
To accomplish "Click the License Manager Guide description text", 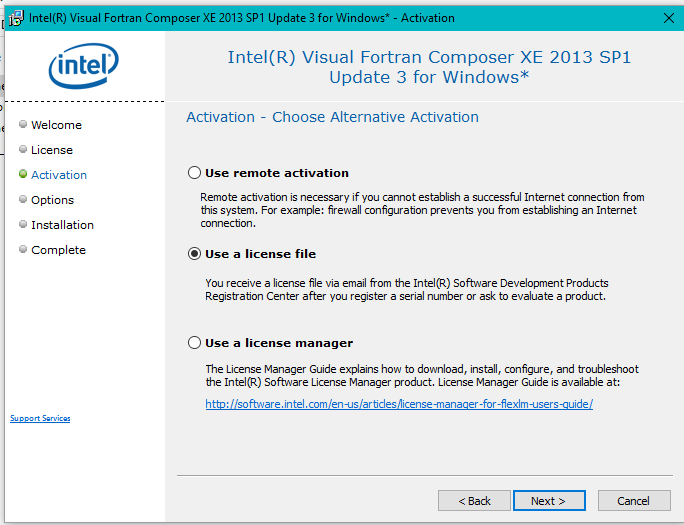I will point(422,375).
